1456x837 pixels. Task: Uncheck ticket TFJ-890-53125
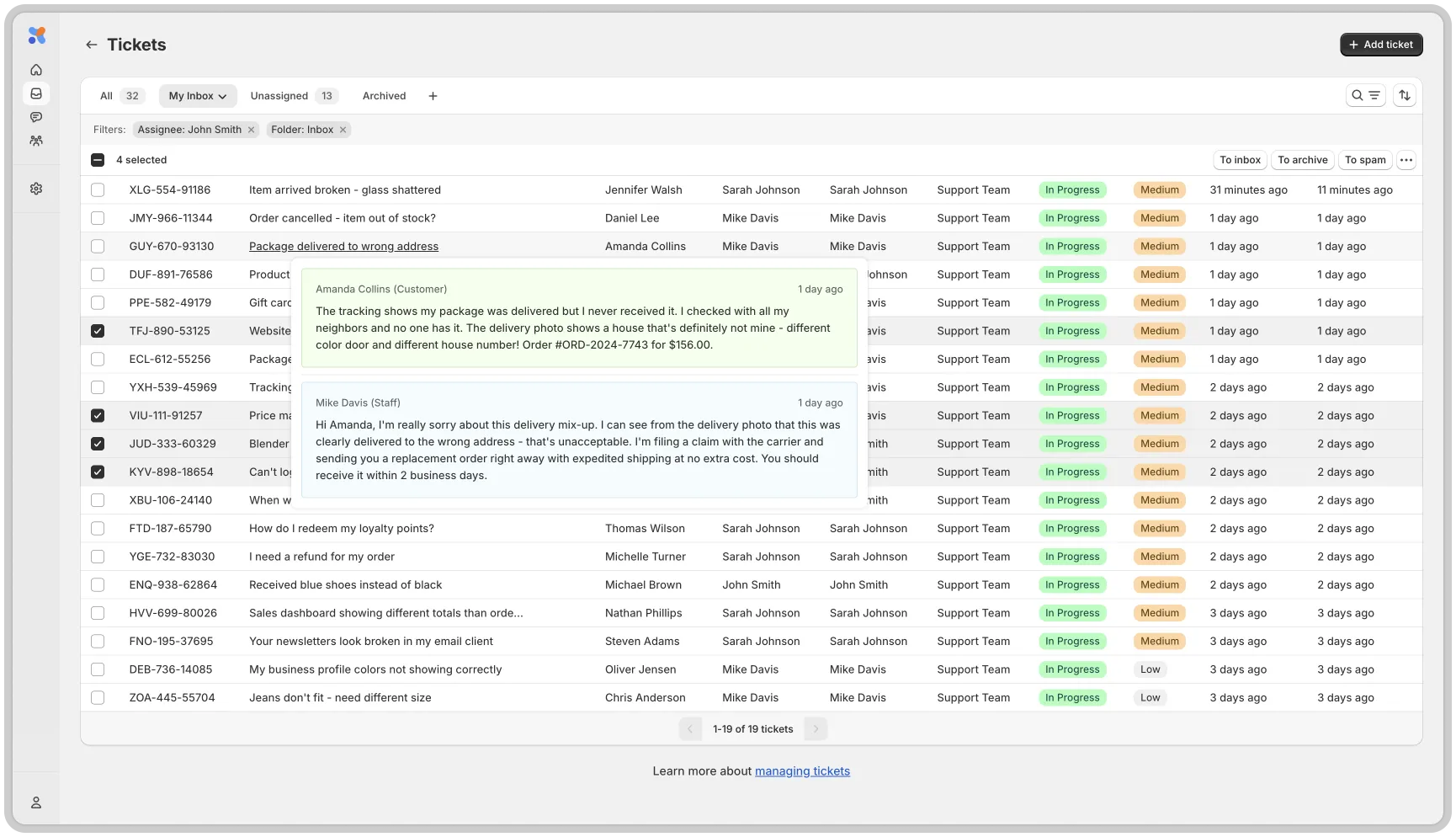tap(98, 331)
